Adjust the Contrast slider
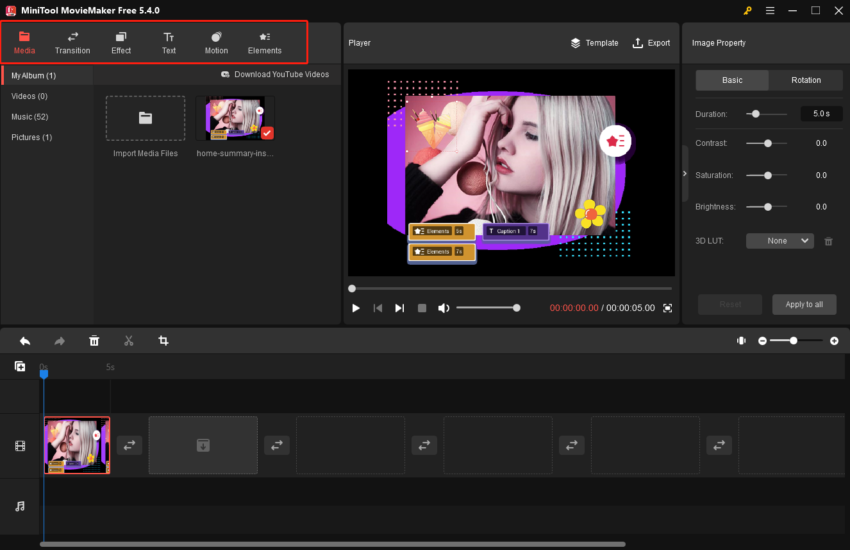Screen dimensions: 850x550 tap(767, 144)
